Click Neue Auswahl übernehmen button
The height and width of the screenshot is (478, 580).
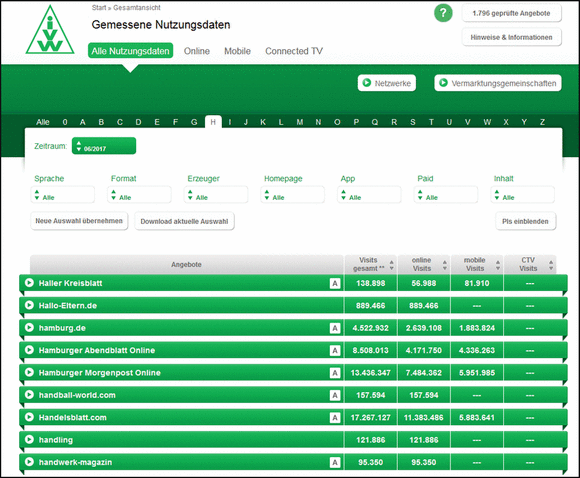(79, 221)
